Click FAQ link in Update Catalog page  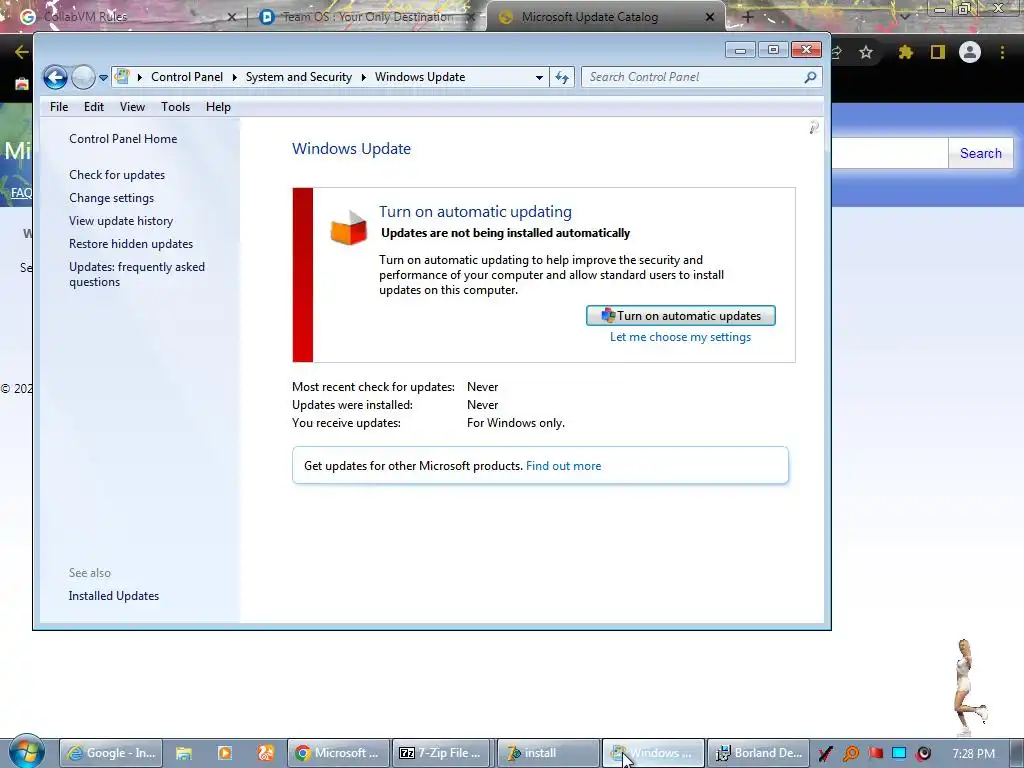21,193
